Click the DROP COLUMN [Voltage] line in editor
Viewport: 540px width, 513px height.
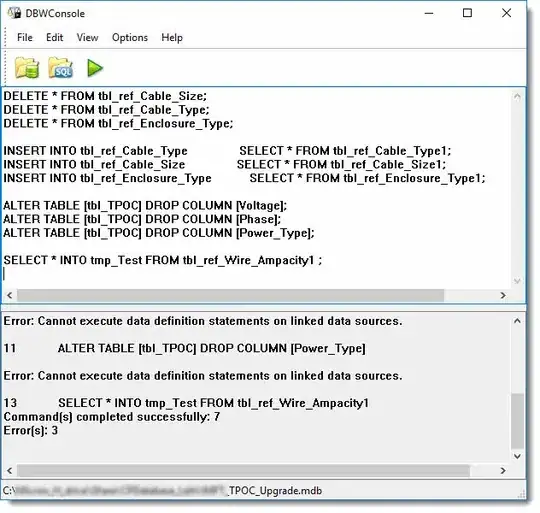tap(145, 206)
